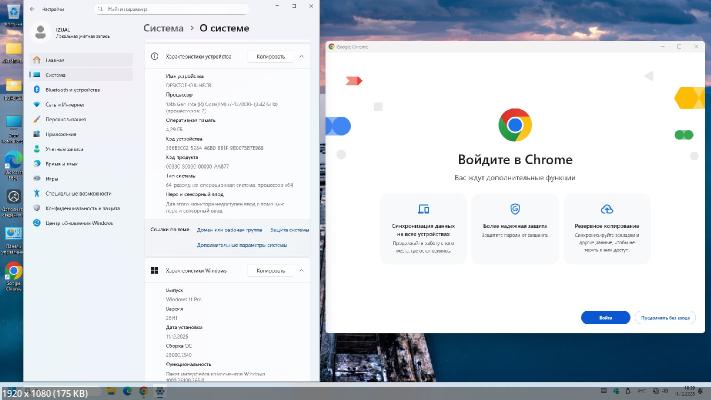Copy device specifications with Копировать button
This screenshot has height=400, width=711.
click(x=271, y=57)
